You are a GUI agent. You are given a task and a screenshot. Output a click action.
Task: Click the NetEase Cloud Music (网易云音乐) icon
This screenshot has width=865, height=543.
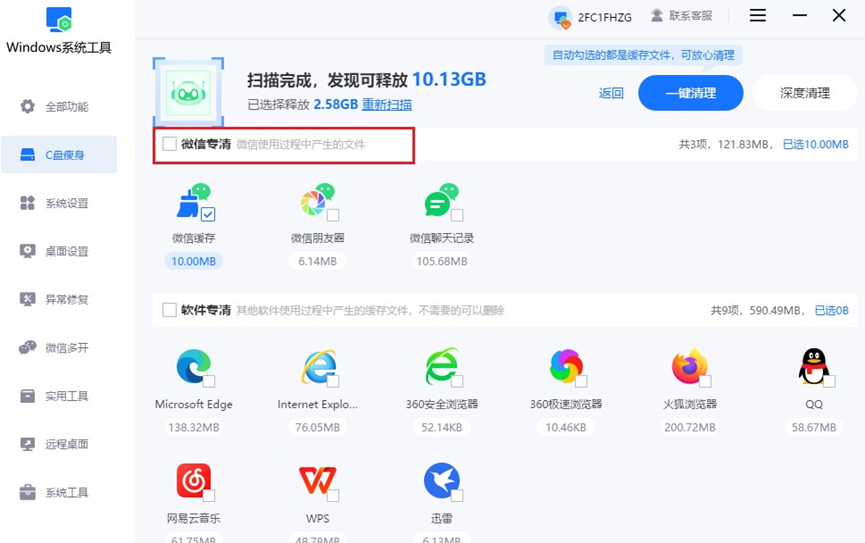194,481
